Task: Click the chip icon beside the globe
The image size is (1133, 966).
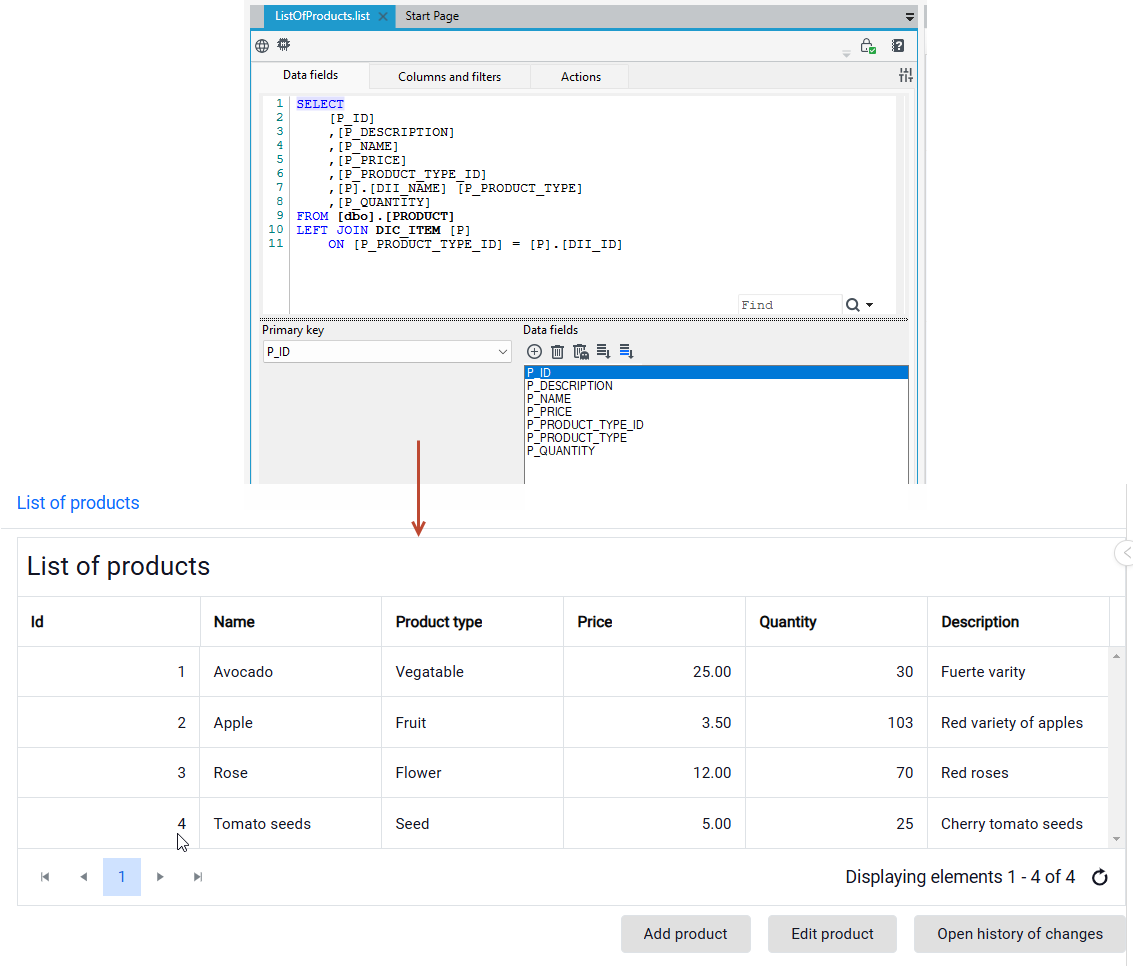Action: click(x=284, y=45)
